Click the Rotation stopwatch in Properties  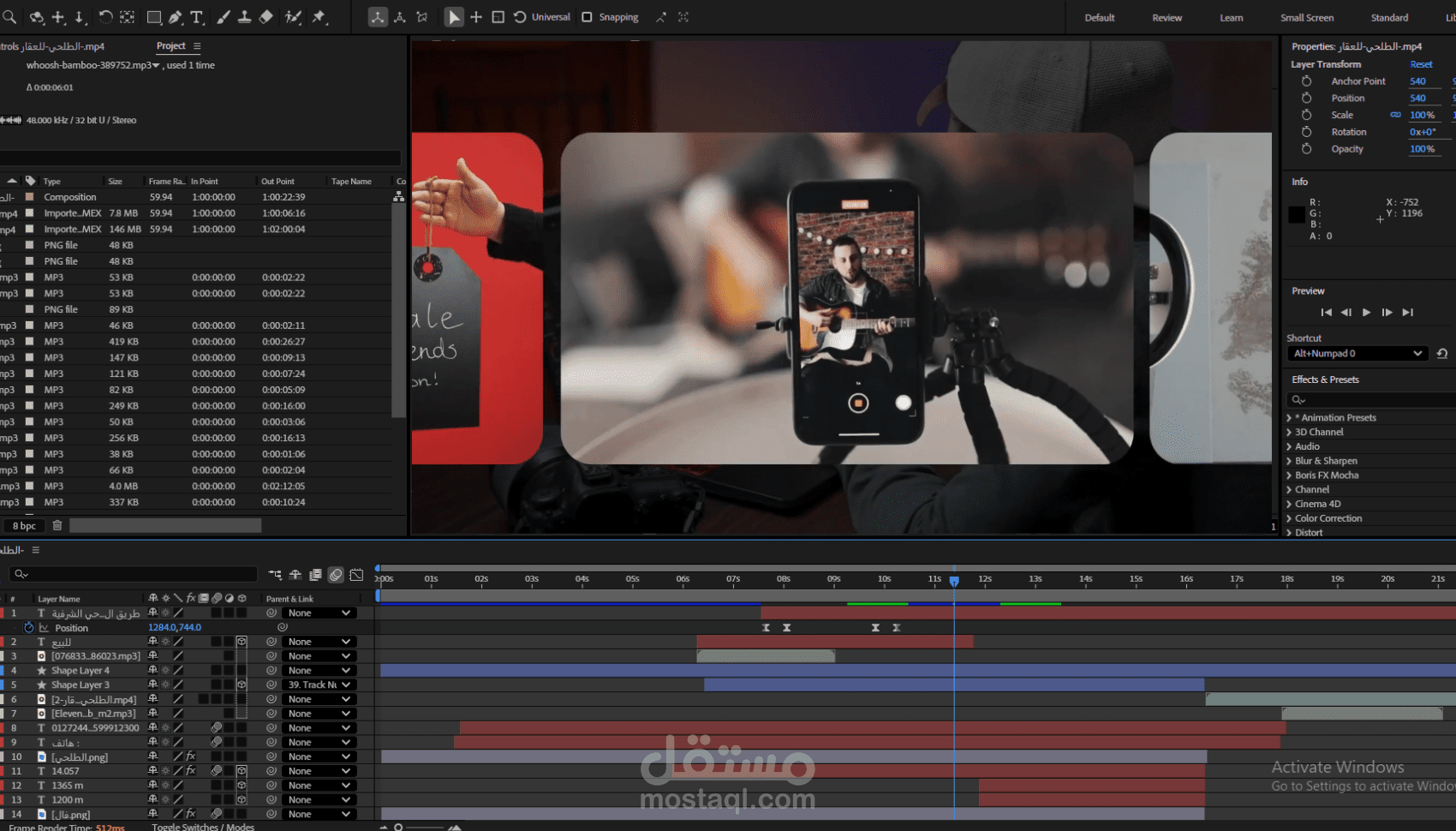click(x=1306, y=132)
